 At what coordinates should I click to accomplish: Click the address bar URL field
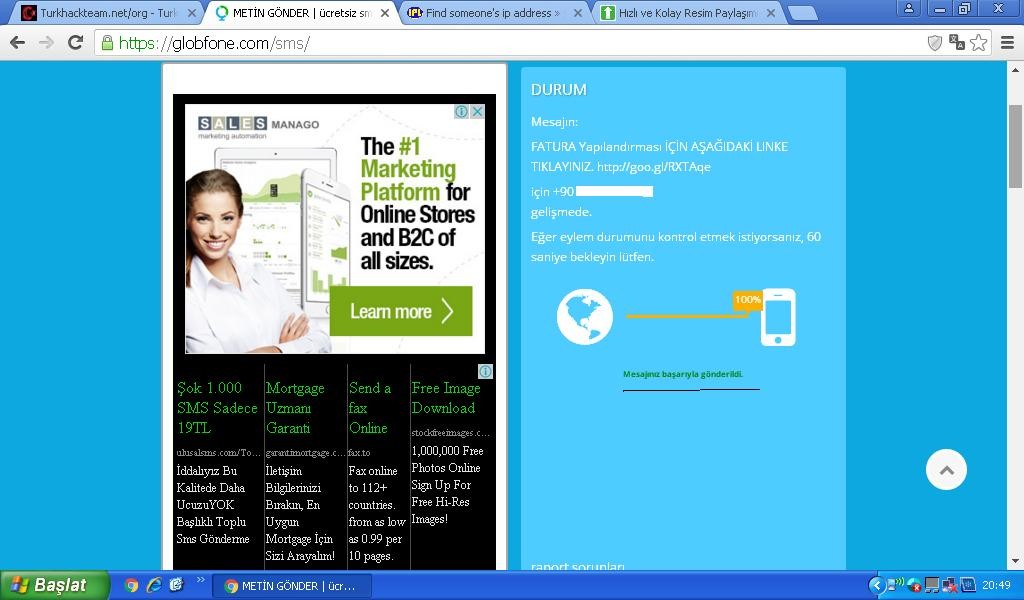509,43
